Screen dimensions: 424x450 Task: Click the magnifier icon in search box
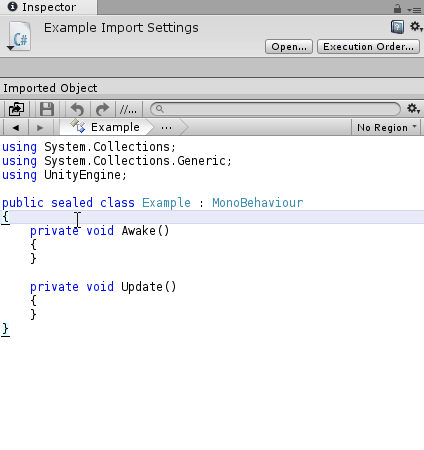pos(160,109)
